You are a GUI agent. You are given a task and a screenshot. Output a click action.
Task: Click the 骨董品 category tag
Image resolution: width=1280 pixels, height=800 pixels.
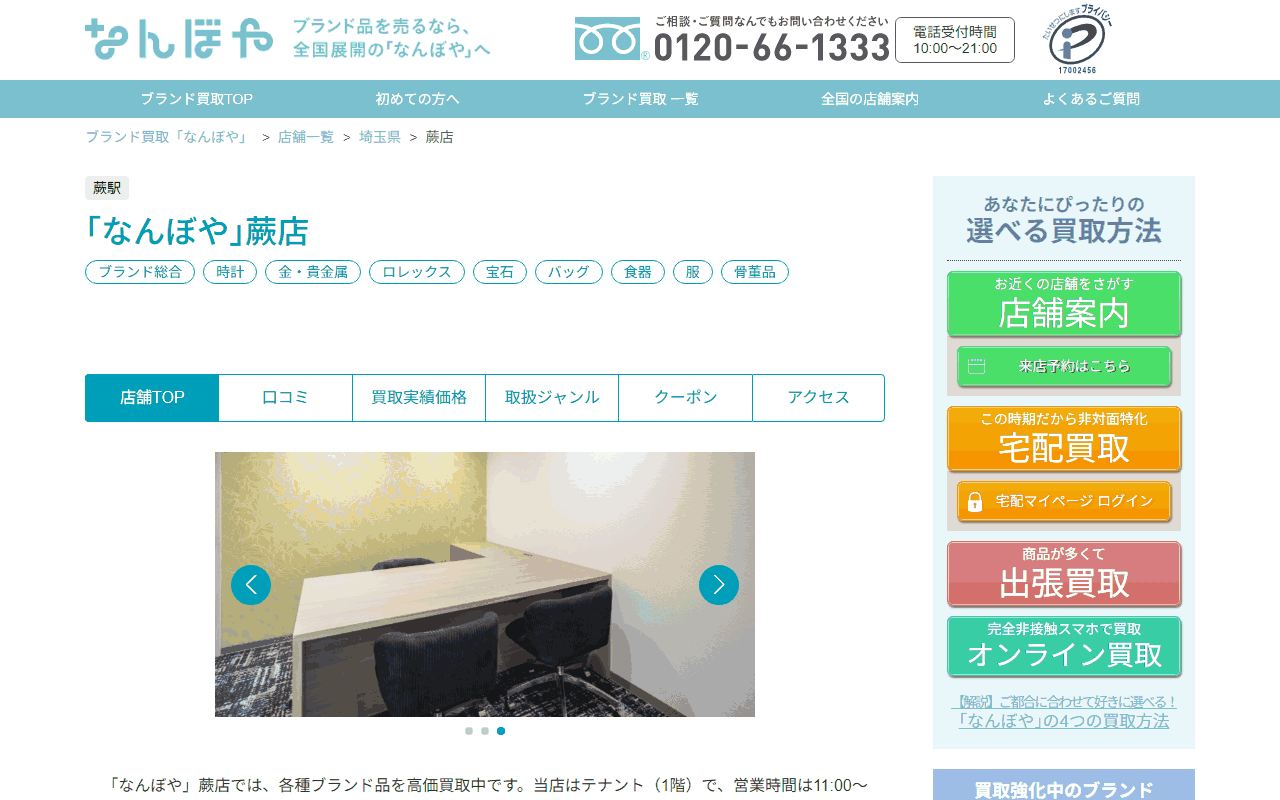755,272
